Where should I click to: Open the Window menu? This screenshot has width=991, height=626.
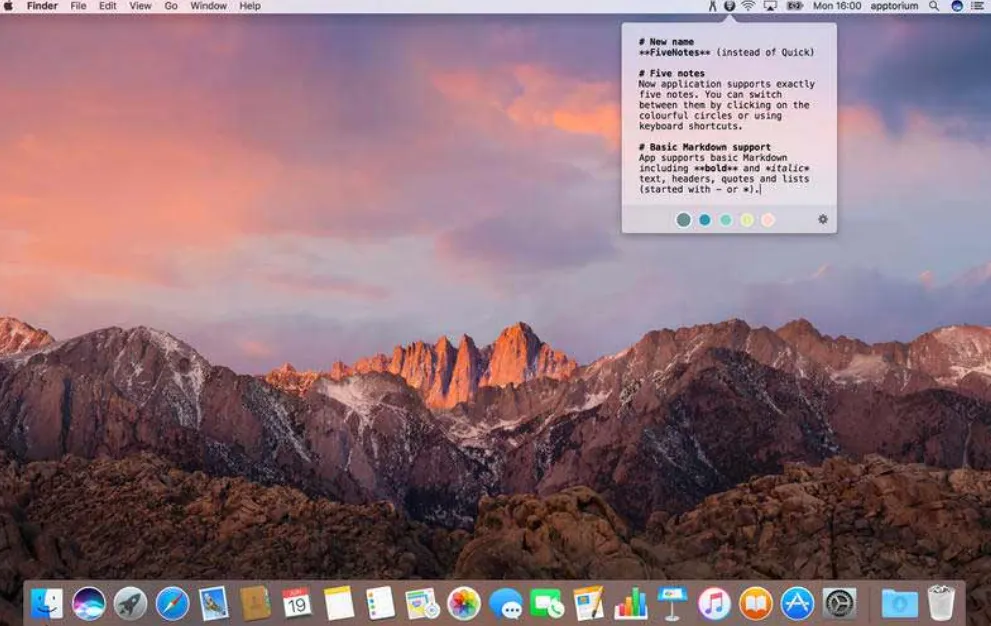[209, 6]
